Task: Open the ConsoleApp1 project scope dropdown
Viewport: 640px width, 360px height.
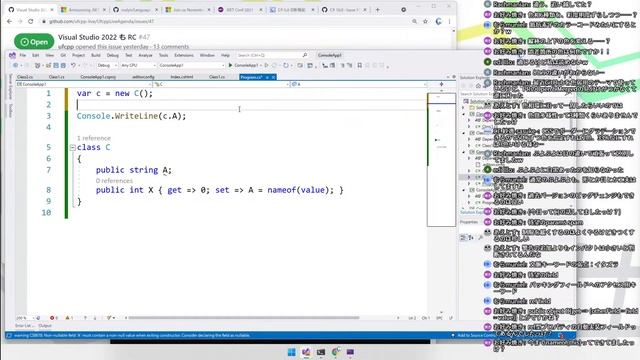Action: pos(84,84)
